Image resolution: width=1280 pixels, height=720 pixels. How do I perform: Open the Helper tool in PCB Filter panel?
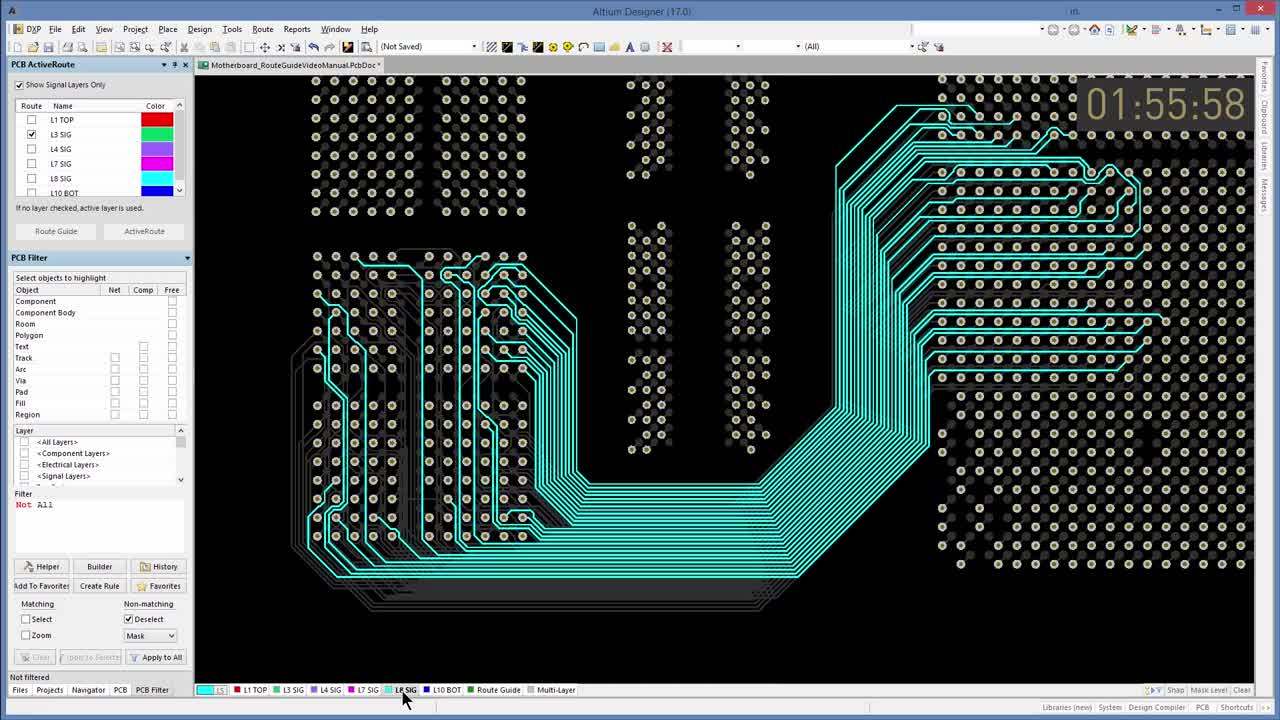pos(41,566)
